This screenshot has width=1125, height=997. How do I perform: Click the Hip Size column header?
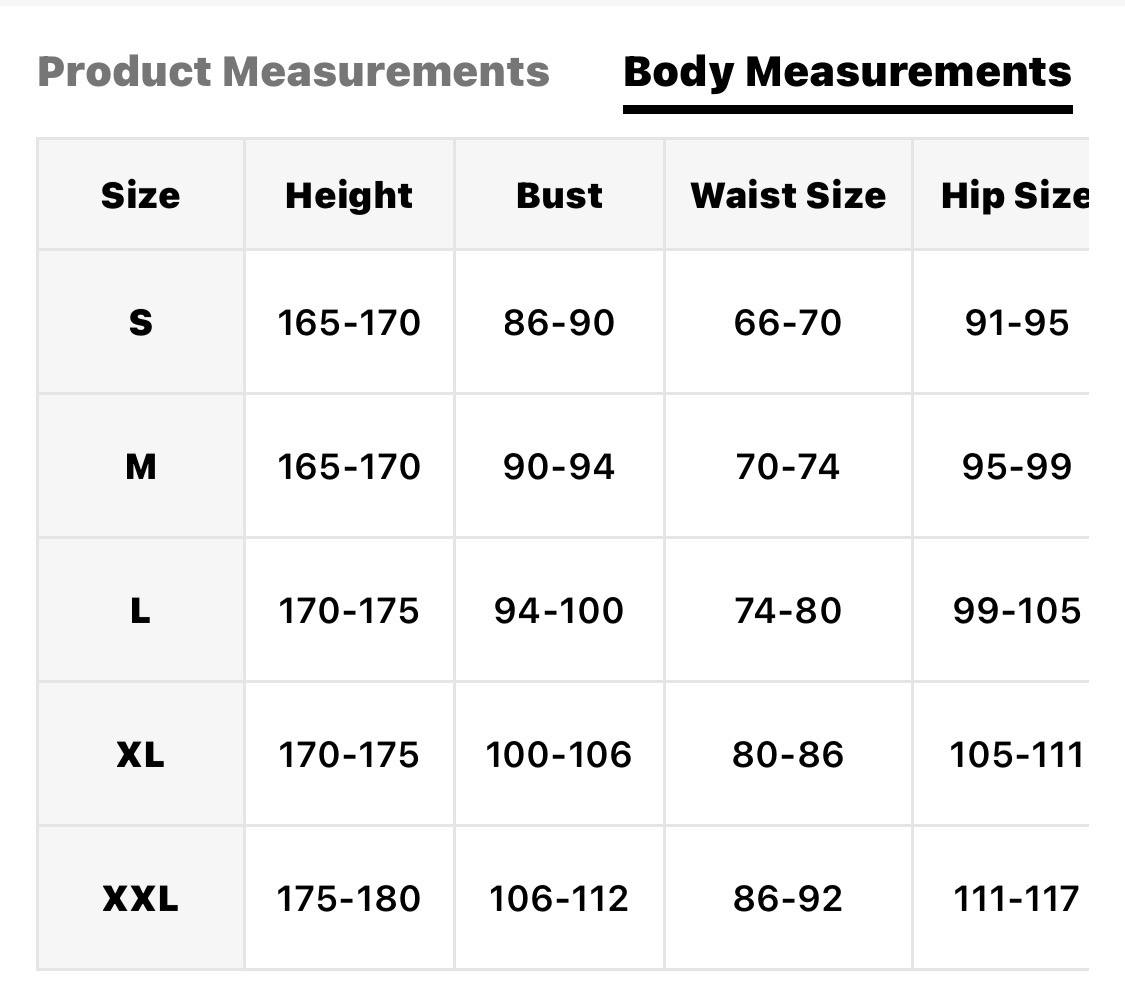(1014, 195)
